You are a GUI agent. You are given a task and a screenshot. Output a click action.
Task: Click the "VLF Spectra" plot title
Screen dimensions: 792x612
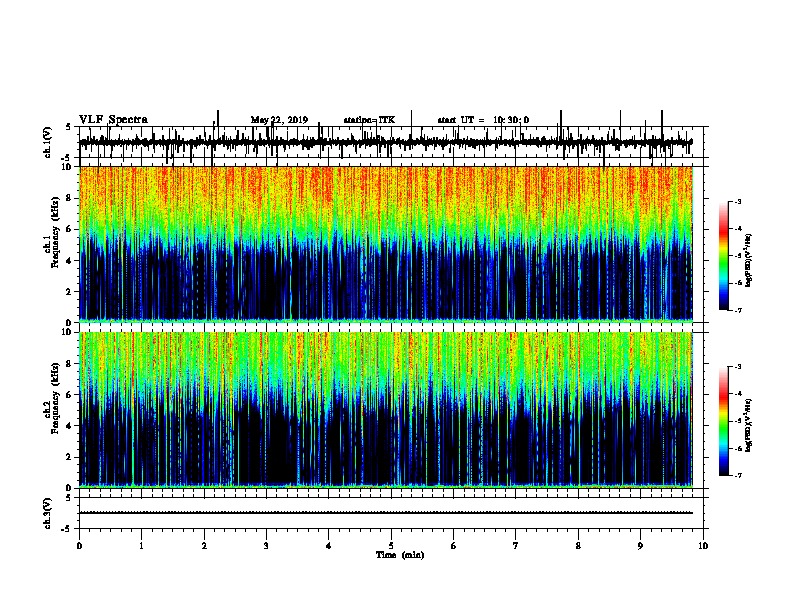(113, 120)
